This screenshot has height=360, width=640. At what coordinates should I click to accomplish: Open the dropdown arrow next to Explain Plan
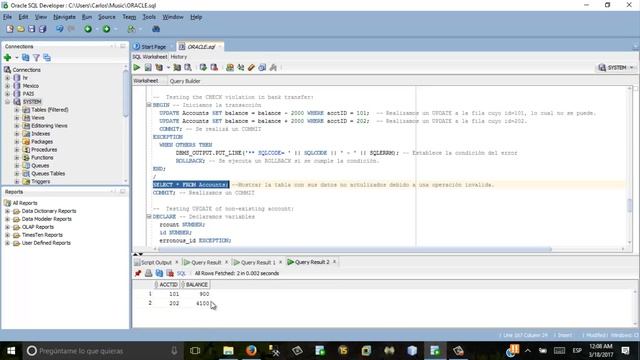[x=168, y=68]
